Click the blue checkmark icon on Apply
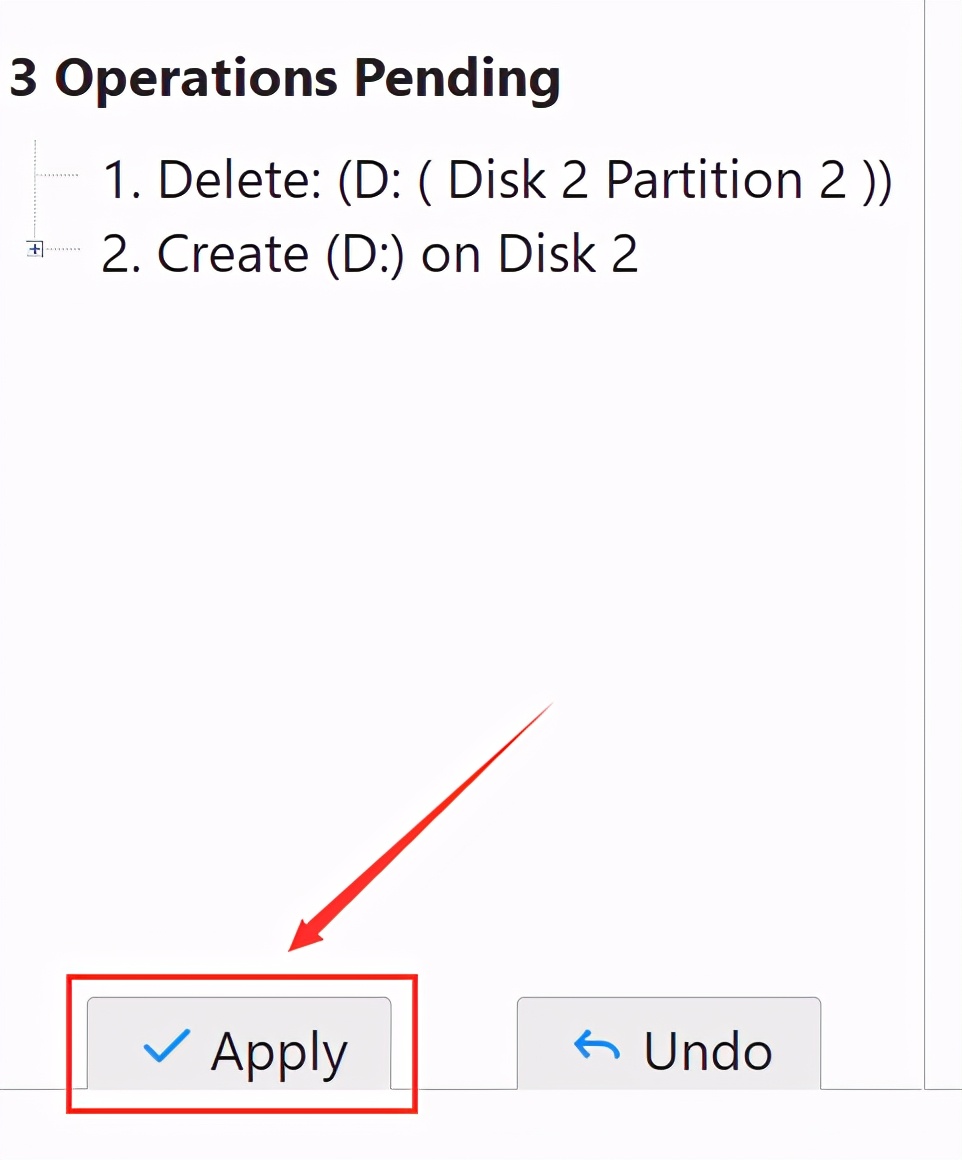The width and height of the screenshot is (962, 1160). coord(166,1048)
